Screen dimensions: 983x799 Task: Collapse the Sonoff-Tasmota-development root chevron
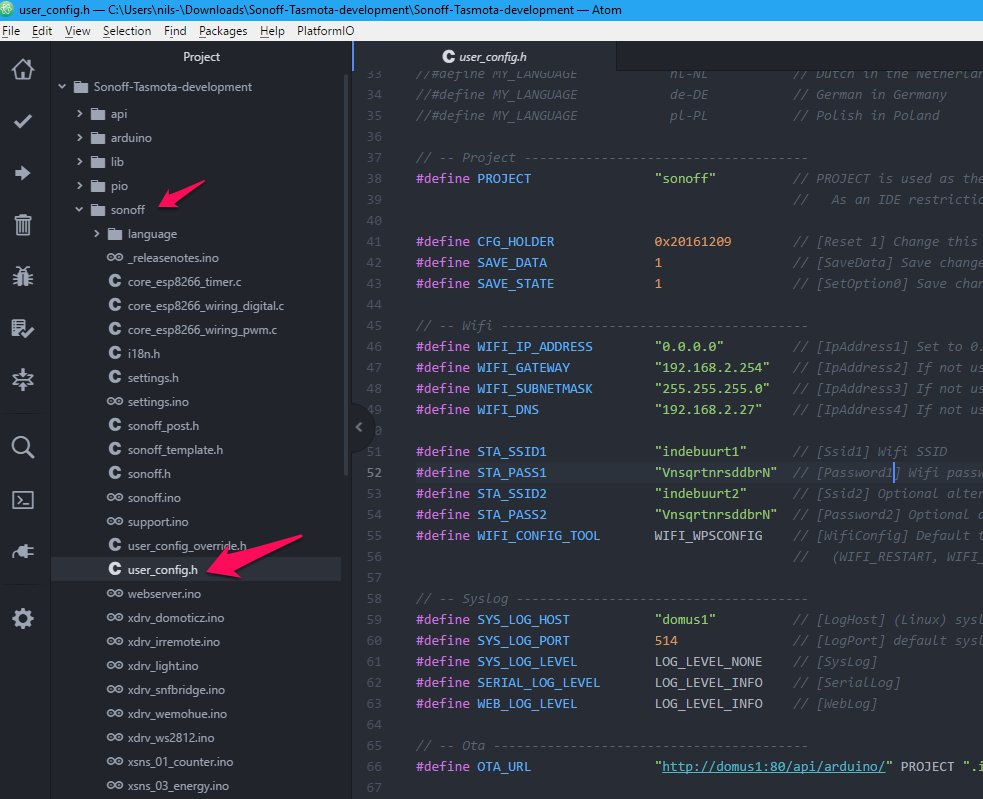[62, 87]
